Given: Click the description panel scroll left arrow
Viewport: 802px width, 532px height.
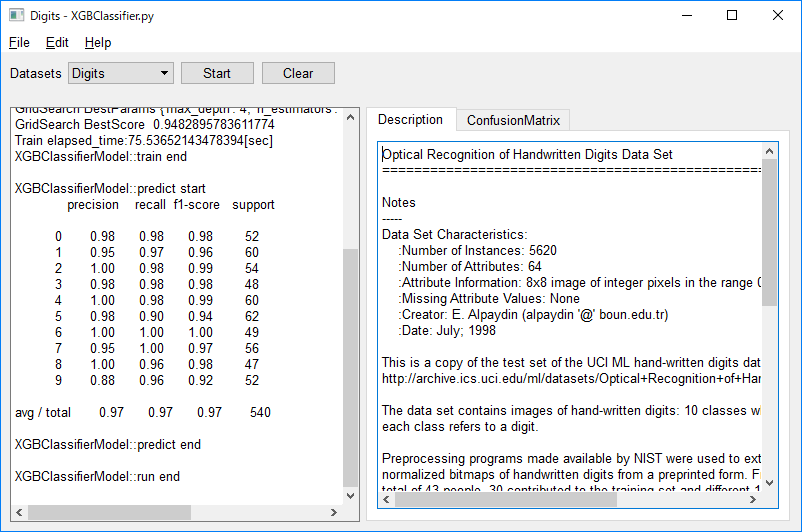Looking at the screenshot, I should 387,500.
